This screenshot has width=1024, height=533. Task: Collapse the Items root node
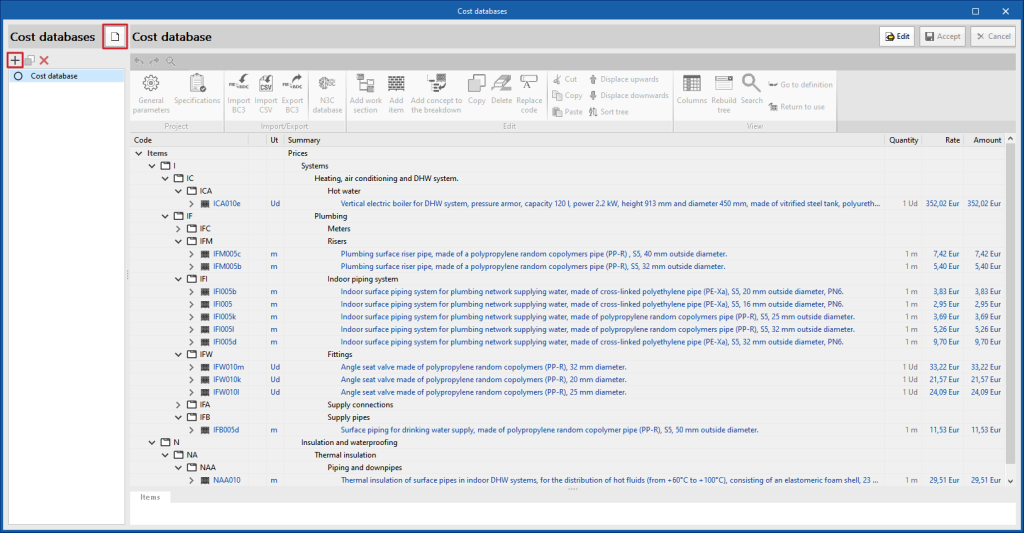click(138, 153)
